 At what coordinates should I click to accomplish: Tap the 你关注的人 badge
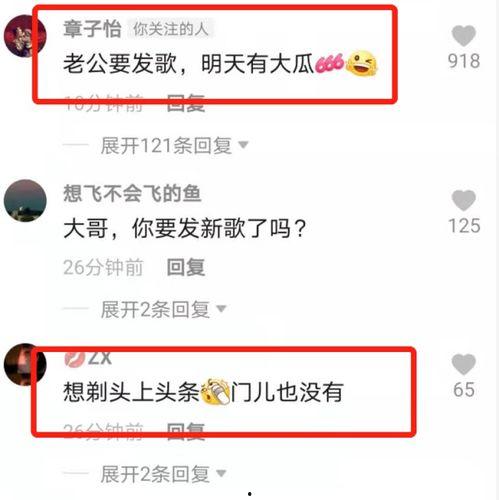(171, 29)
